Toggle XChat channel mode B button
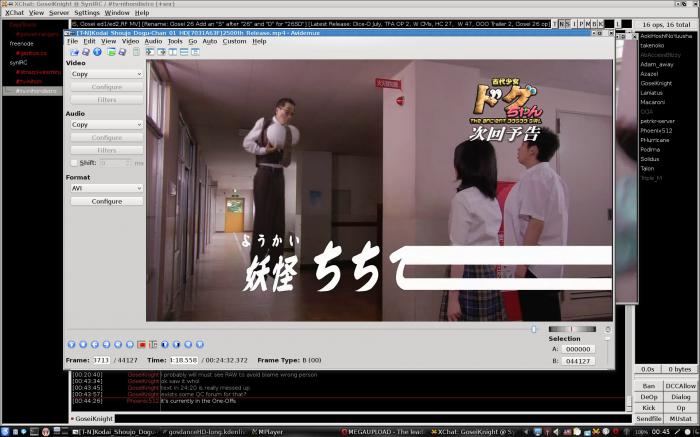Viewport: 700px width, 437px height. tap(594, 24)
